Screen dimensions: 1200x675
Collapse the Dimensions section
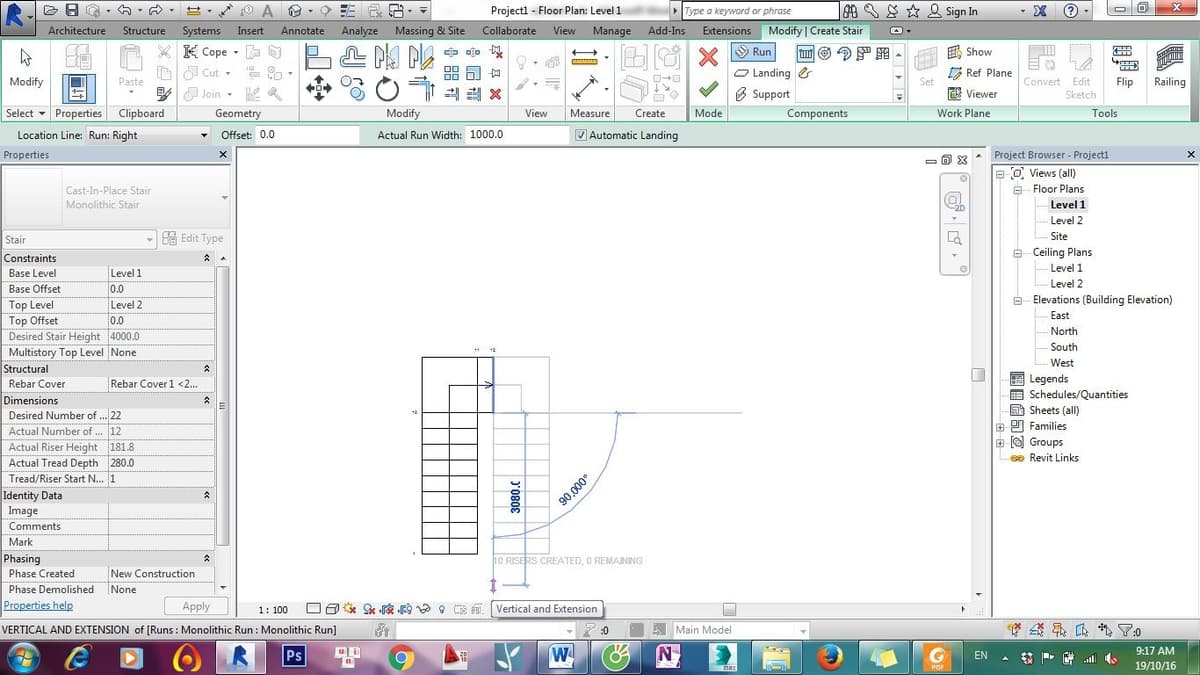(207, 401)
